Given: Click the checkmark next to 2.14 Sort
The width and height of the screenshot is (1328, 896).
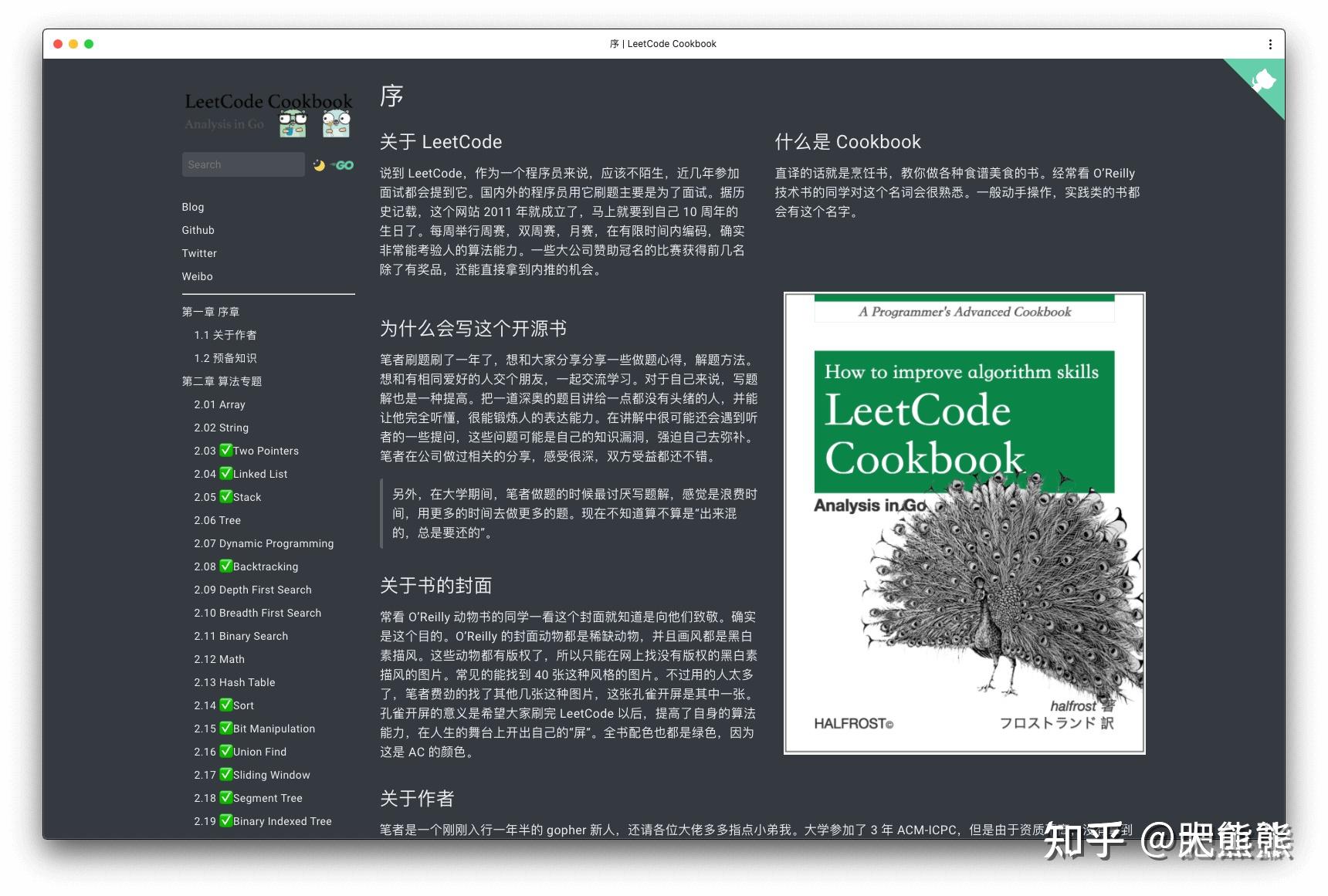Looking at the screenshot, I should [226, 705].
